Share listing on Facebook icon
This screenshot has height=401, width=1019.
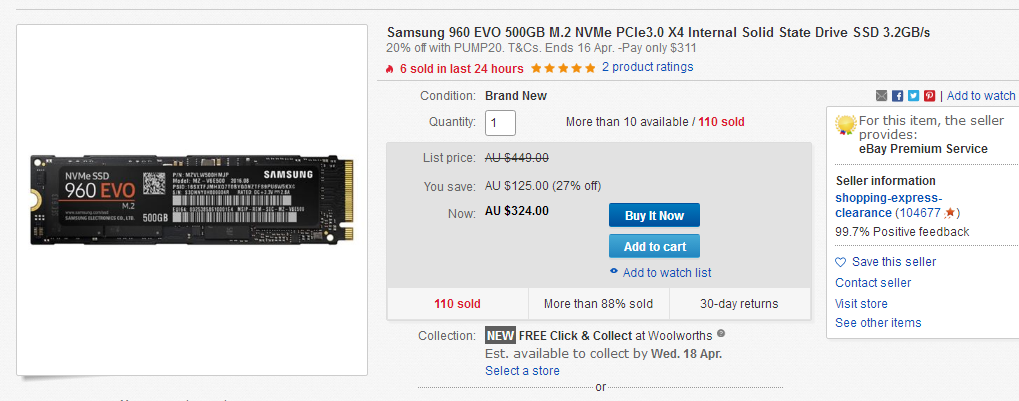[x=897, y=96]
